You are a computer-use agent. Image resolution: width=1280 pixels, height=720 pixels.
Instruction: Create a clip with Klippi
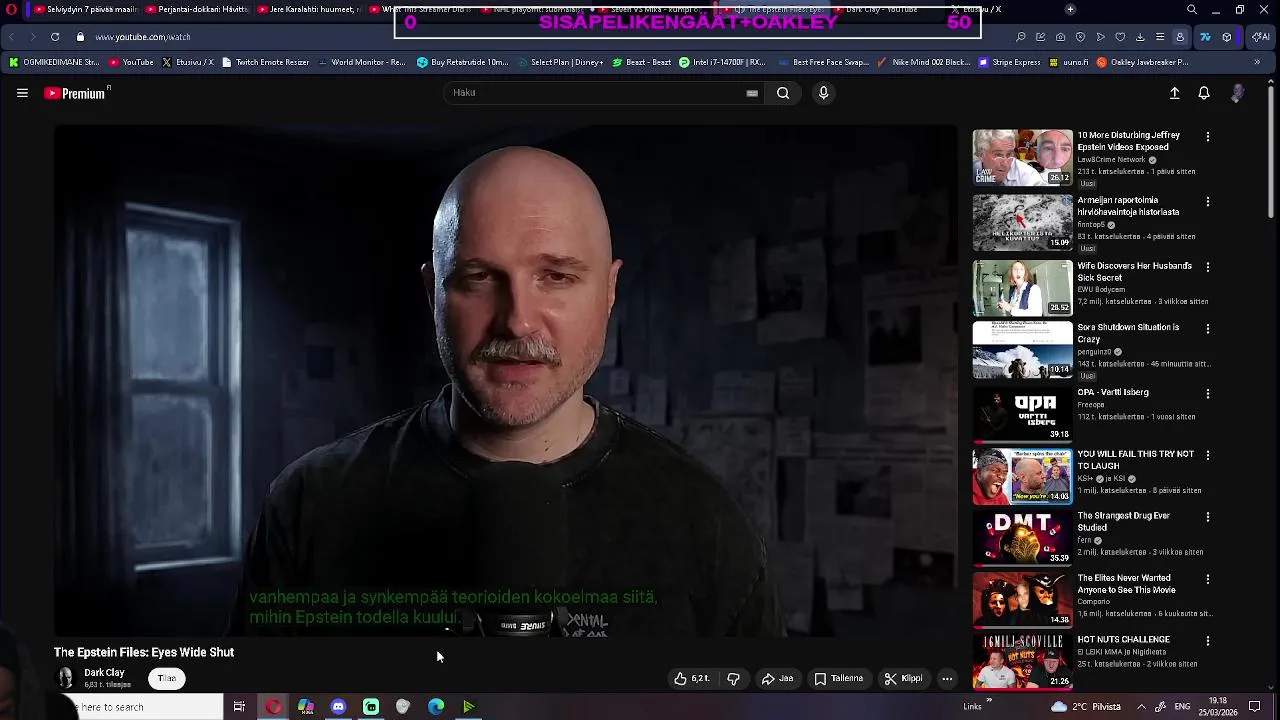tap(903, 678)
